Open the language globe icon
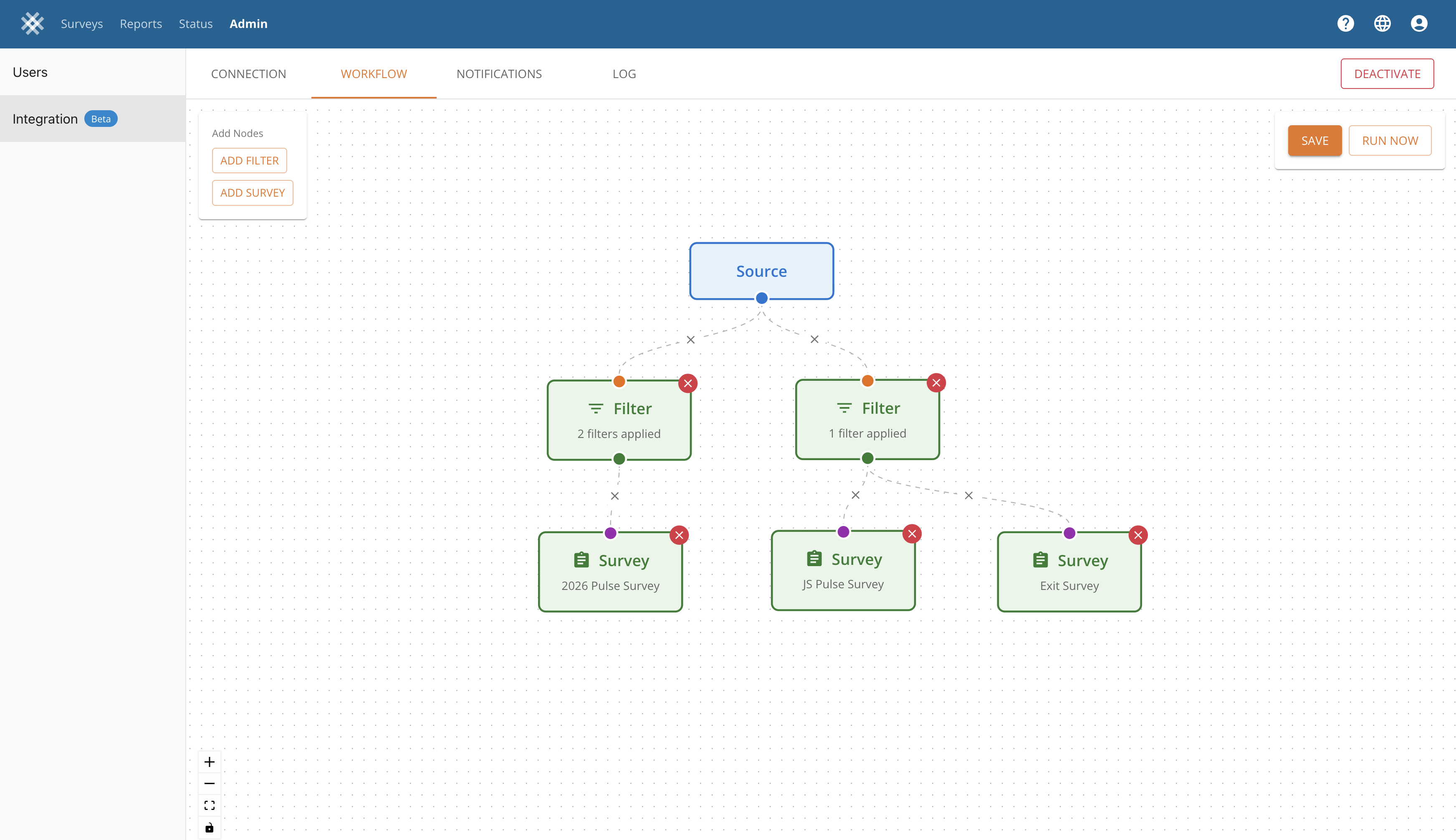1456x840 pixels. [x=1382, y=24]
